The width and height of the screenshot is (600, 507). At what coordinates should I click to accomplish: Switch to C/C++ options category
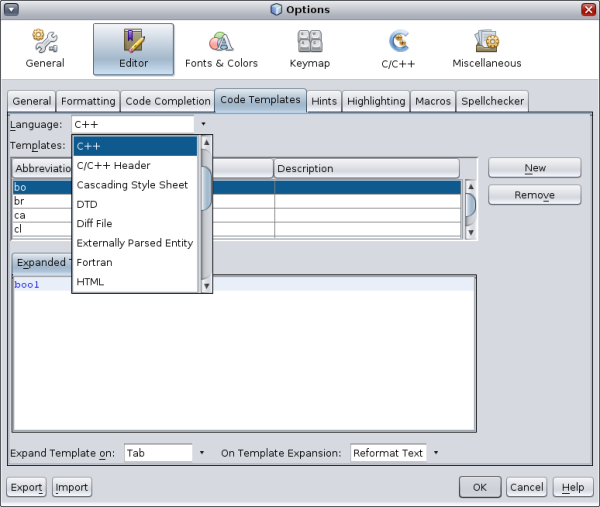coord(400,49)
